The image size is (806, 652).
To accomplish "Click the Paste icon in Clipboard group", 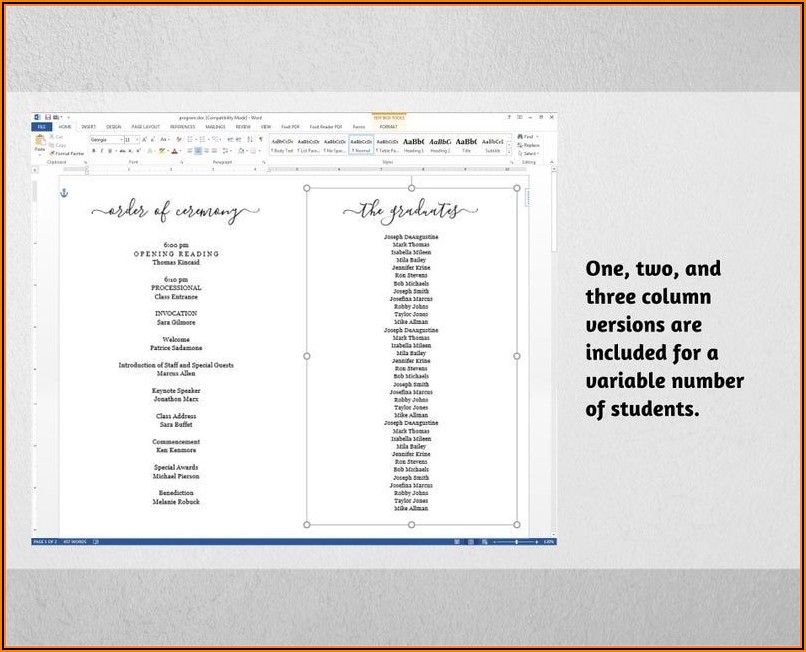I will coord(40,143).
